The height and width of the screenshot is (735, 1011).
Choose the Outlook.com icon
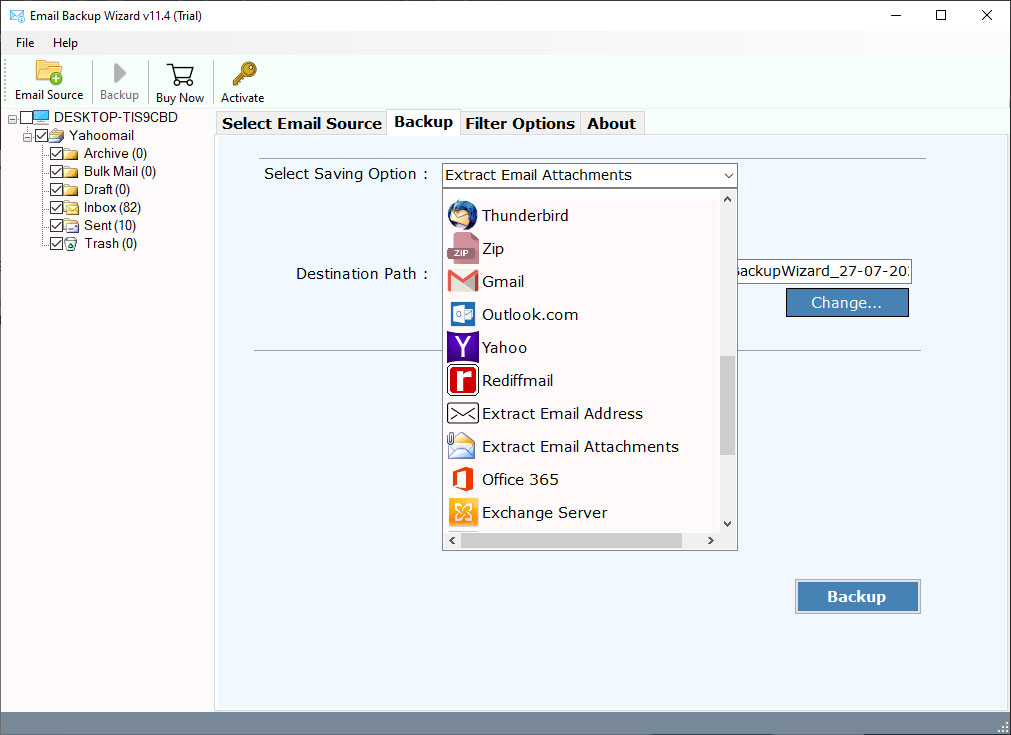click(462, 315)
